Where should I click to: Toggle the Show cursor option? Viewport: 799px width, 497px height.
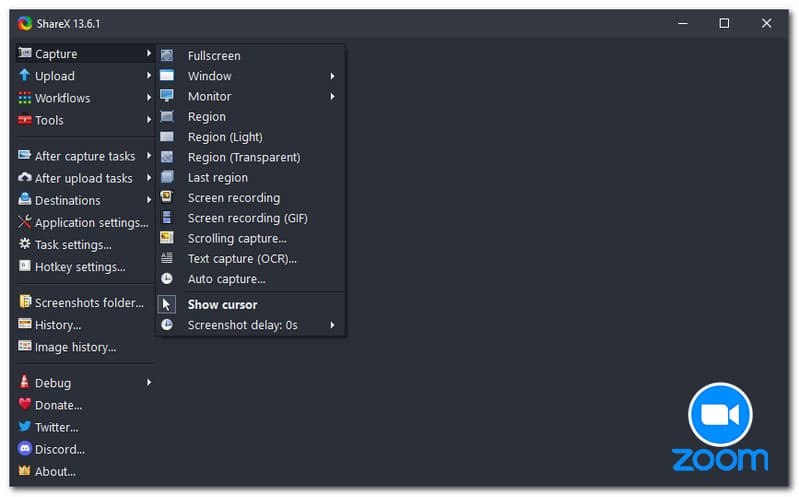(x=222, y=305)
